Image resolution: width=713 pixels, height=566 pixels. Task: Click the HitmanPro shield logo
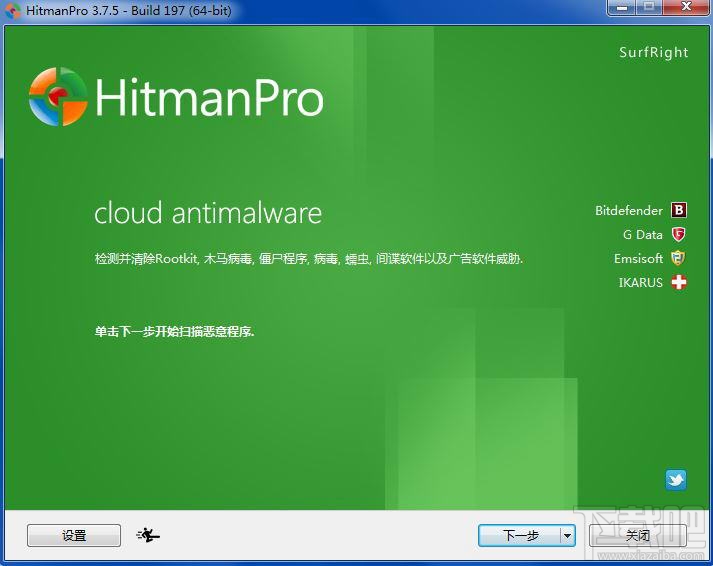tap(58, 96)
